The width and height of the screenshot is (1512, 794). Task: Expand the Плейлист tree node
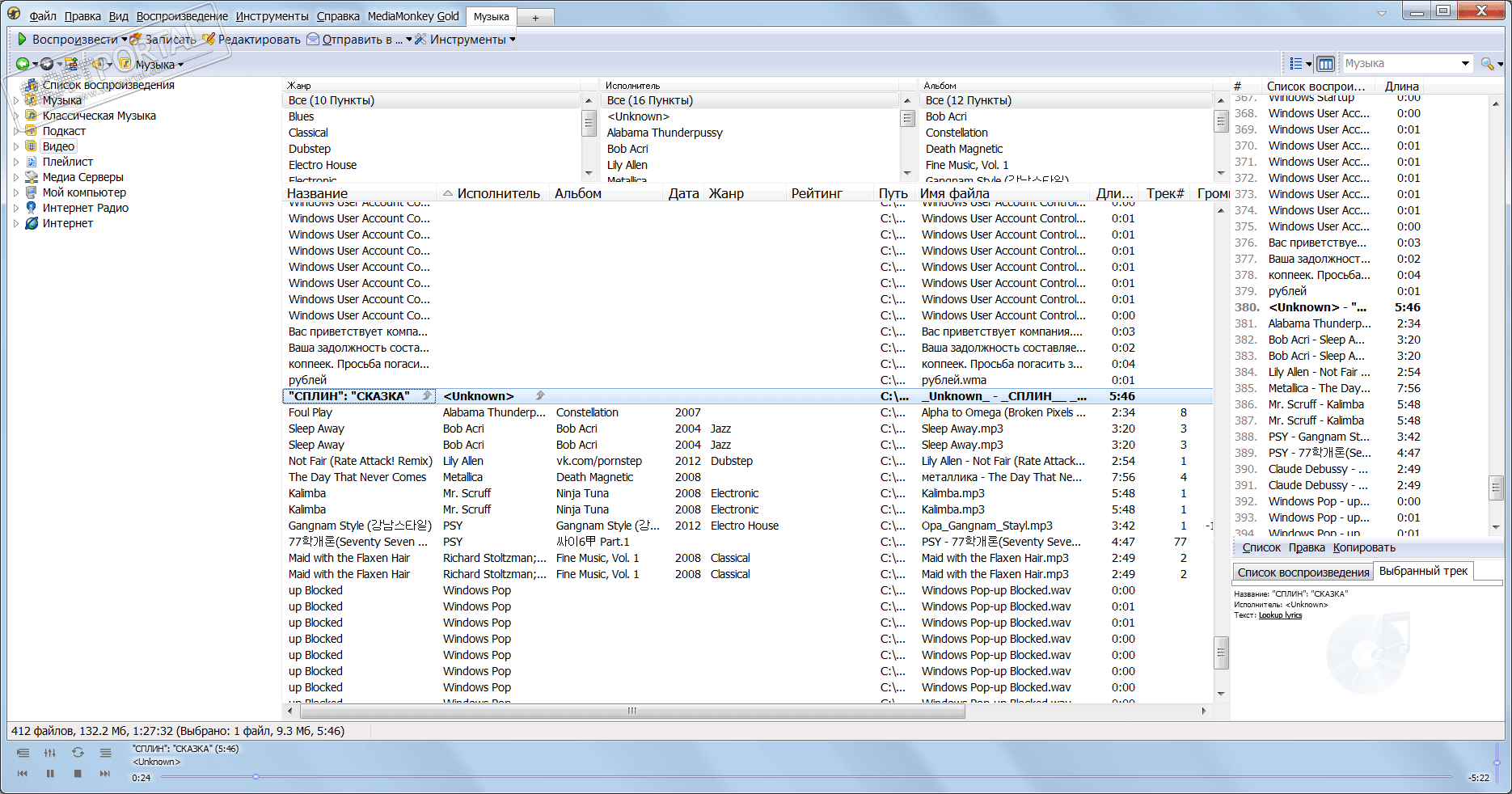tap(15, 162)
